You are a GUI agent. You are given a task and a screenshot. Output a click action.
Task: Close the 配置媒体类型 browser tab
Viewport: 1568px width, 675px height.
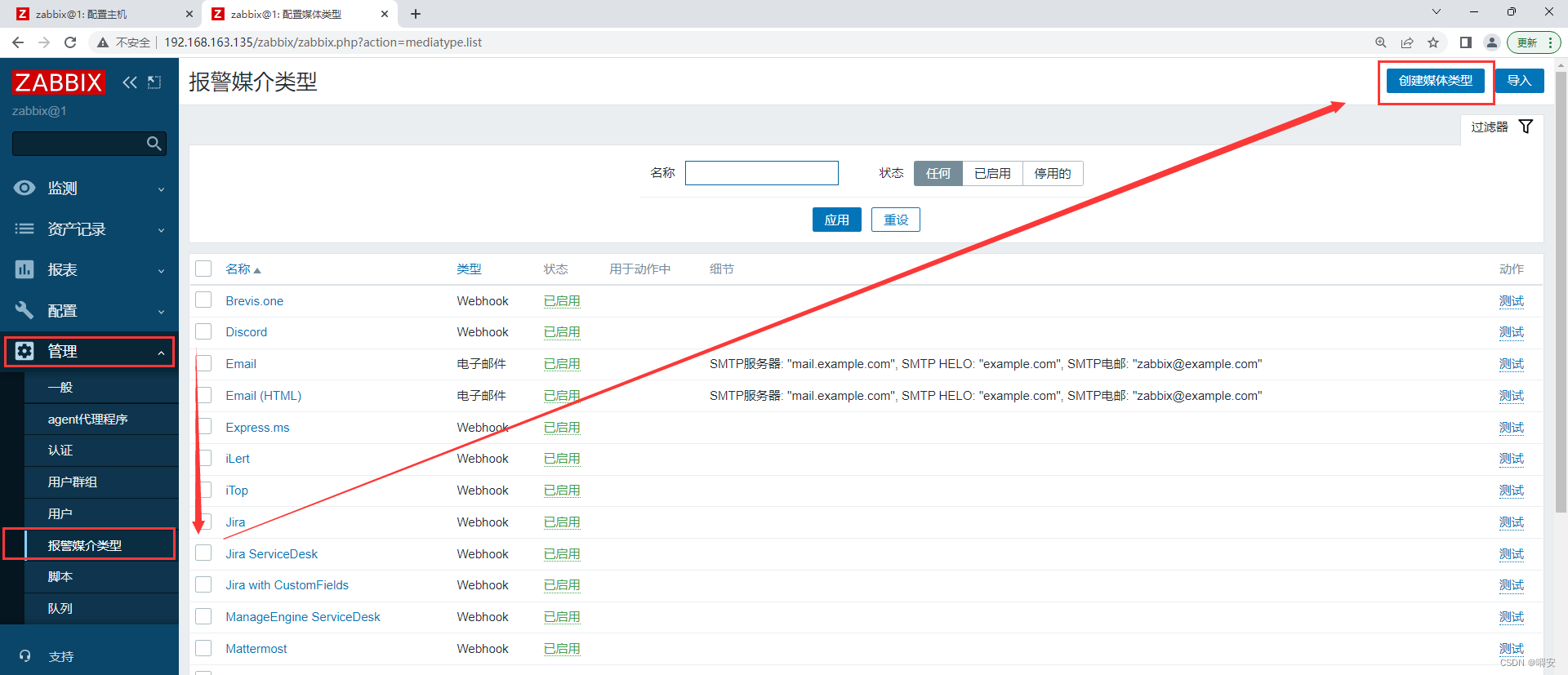pos(385,14)
